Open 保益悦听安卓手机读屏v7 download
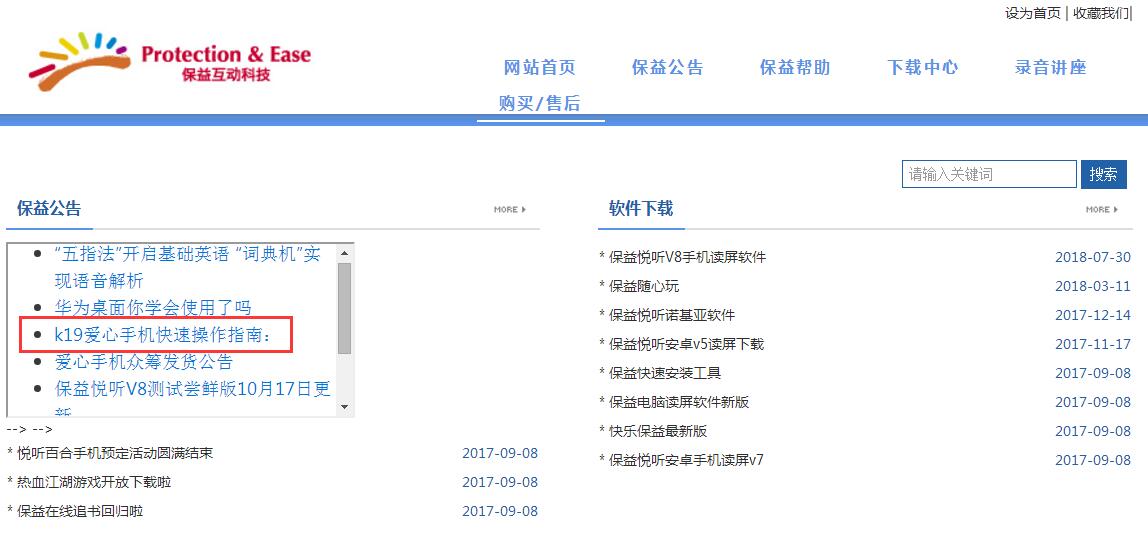The height and width of the screenshot is (536, 1148). point(686,460)
